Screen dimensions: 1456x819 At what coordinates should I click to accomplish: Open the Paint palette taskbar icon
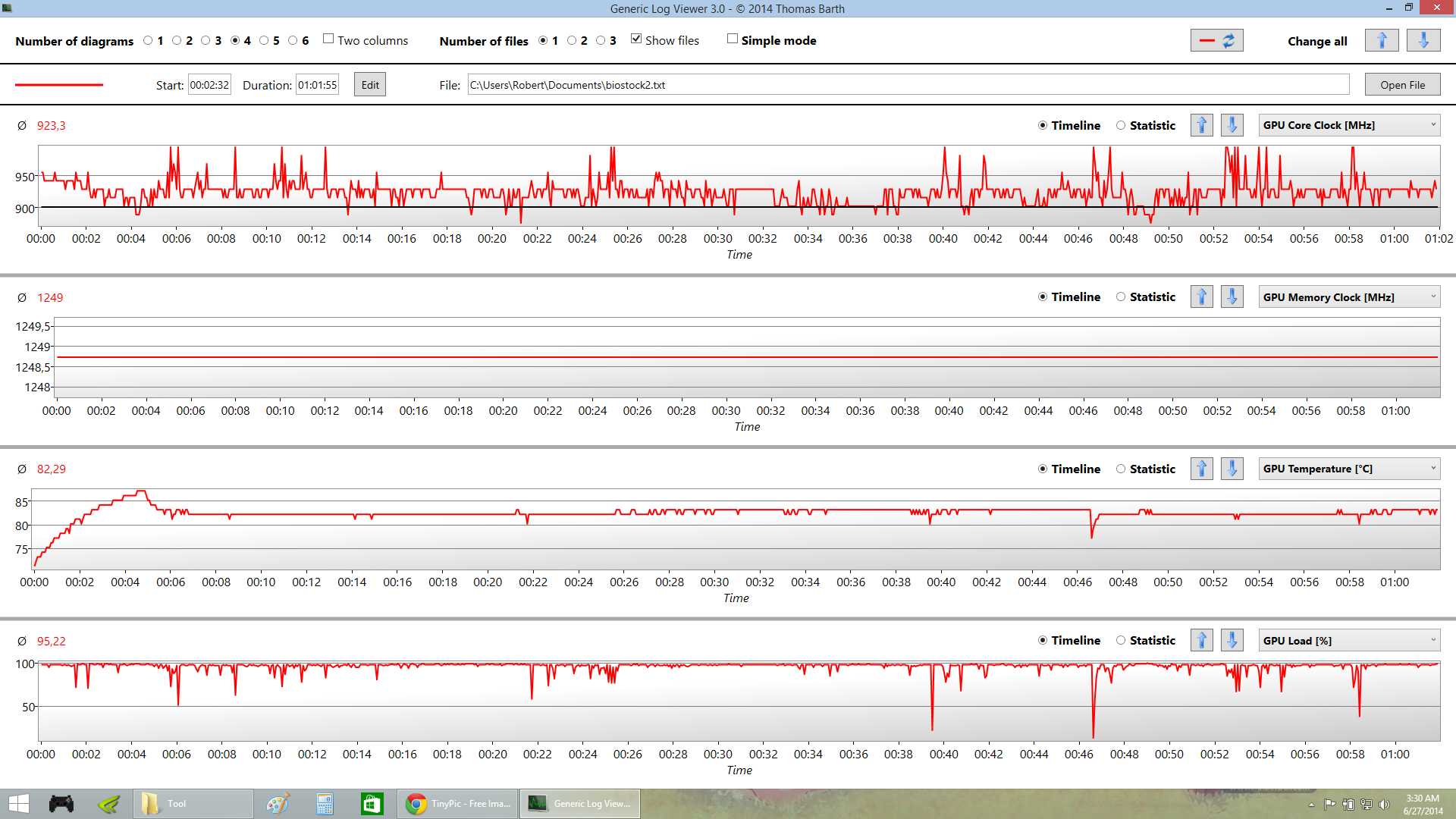[x=278, y=804]
